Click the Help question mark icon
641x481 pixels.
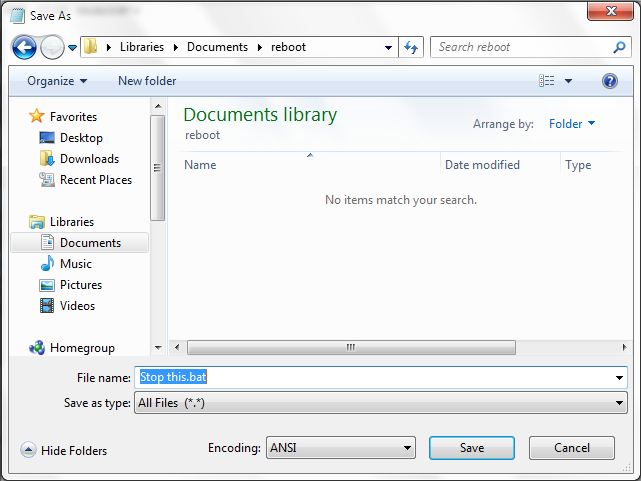click(610, 81)
